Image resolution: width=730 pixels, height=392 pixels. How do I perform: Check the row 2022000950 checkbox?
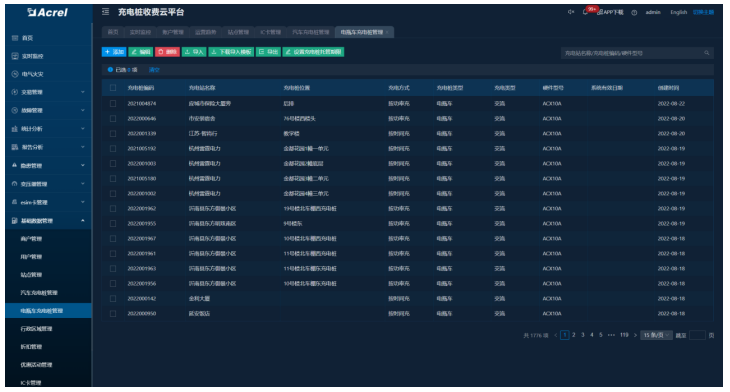113,313
